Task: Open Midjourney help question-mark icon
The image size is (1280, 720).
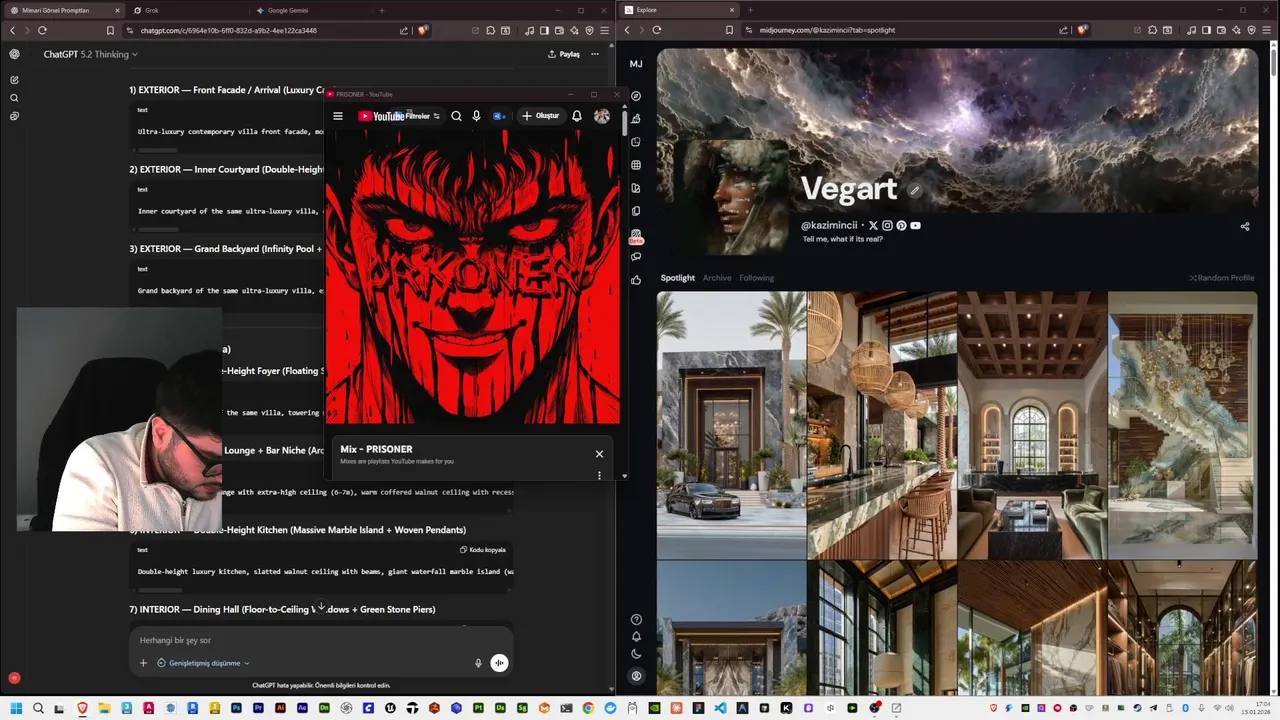Action: tap(636, 620)
